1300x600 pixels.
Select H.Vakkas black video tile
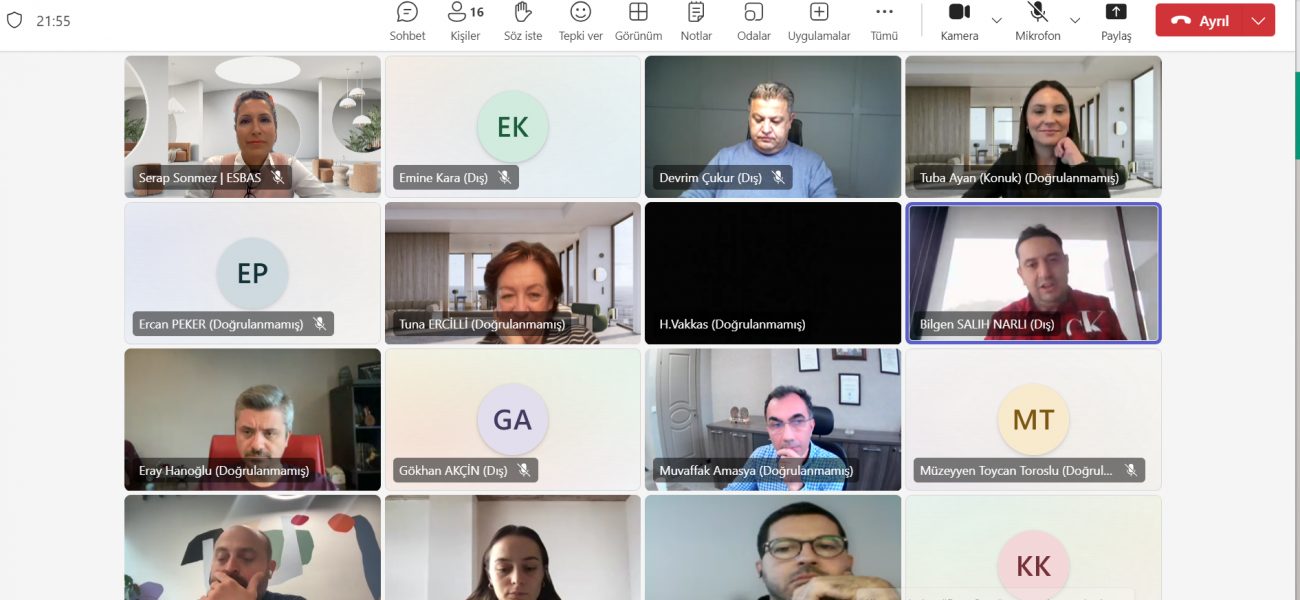pyautogui.click(x=773, y=273)
